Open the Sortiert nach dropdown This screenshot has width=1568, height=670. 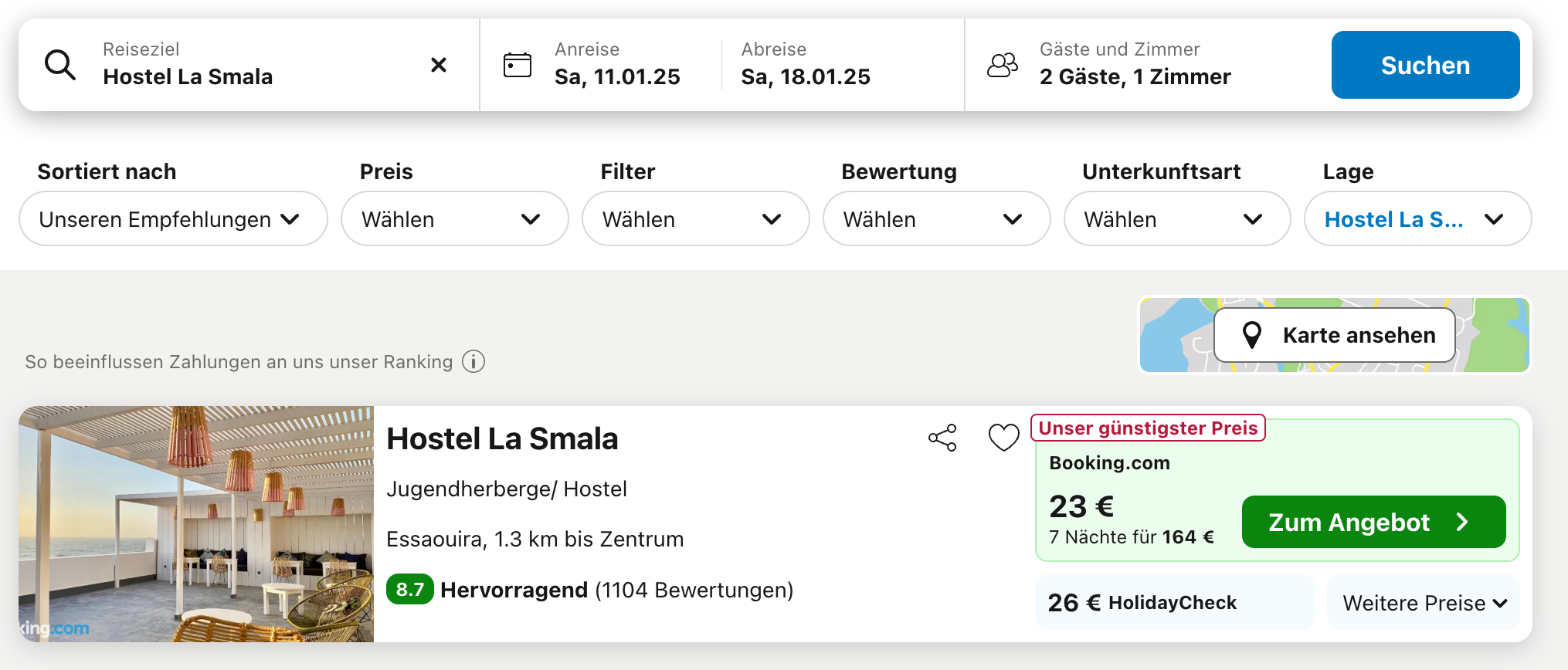173,219
